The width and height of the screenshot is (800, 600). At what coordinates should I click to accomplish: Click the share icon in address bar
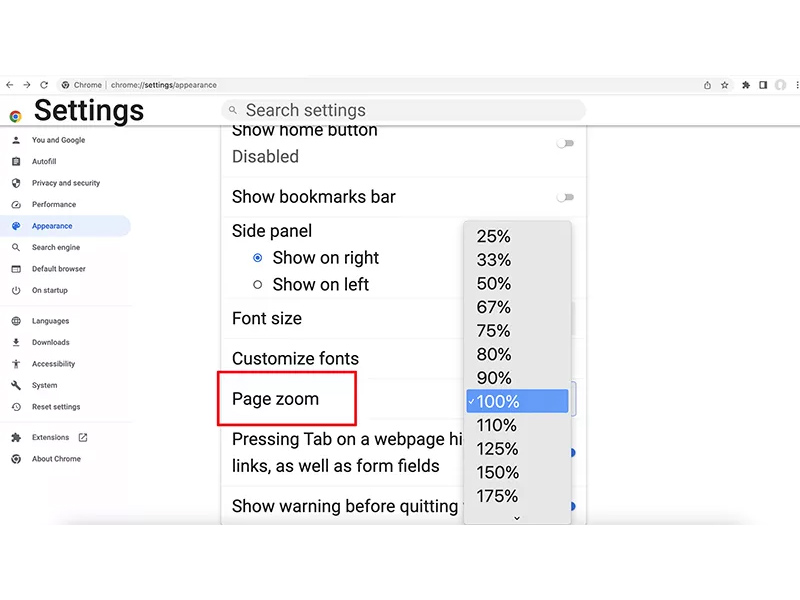[708, 85]
